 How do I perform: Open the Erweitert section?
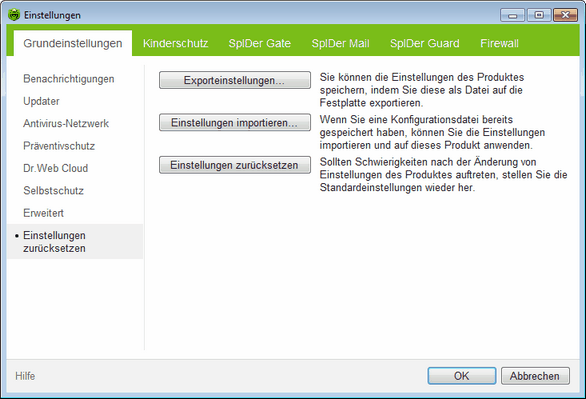(x=43, y=213)
